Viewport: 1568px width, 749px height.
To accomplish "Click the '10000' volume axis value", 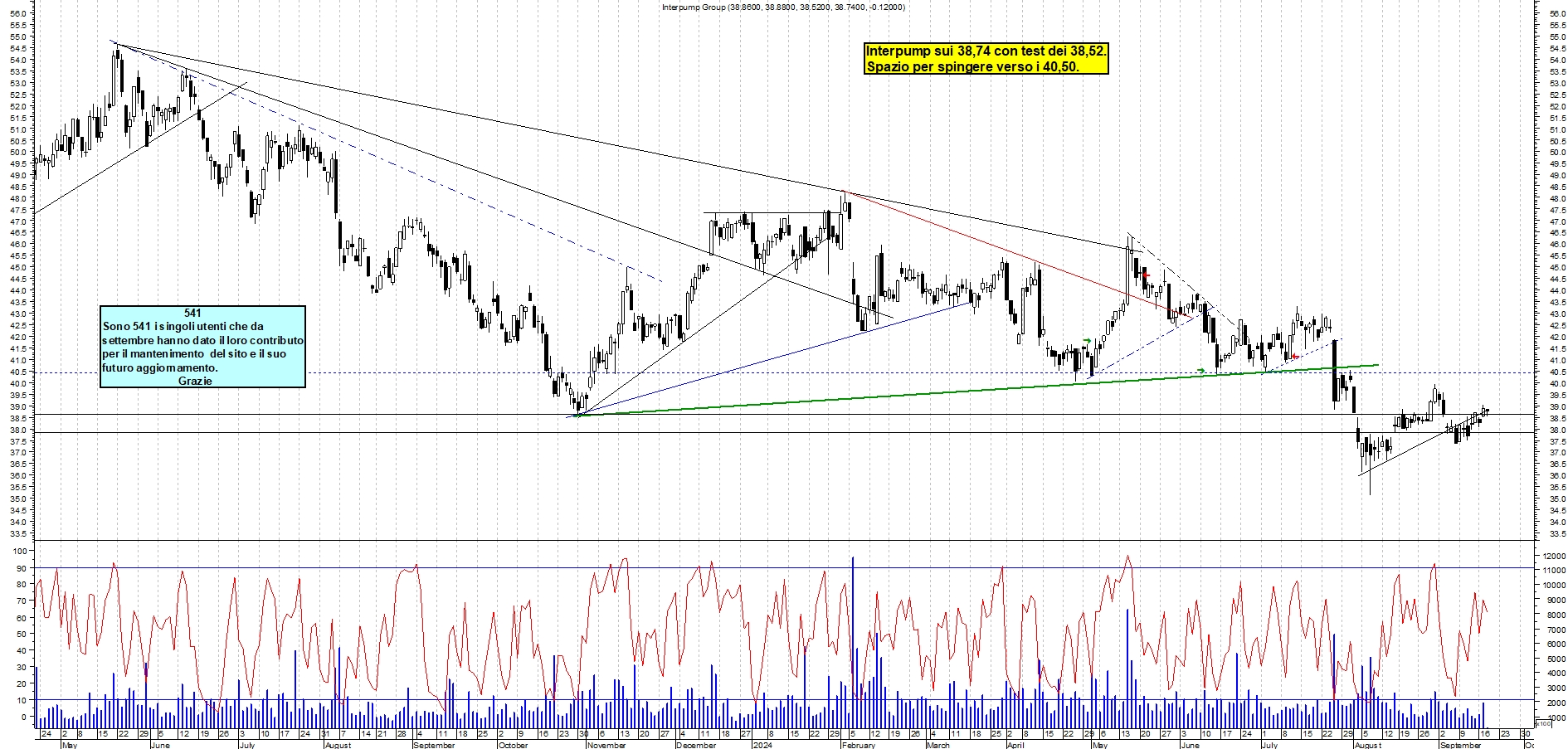I will click(1554, 586).
